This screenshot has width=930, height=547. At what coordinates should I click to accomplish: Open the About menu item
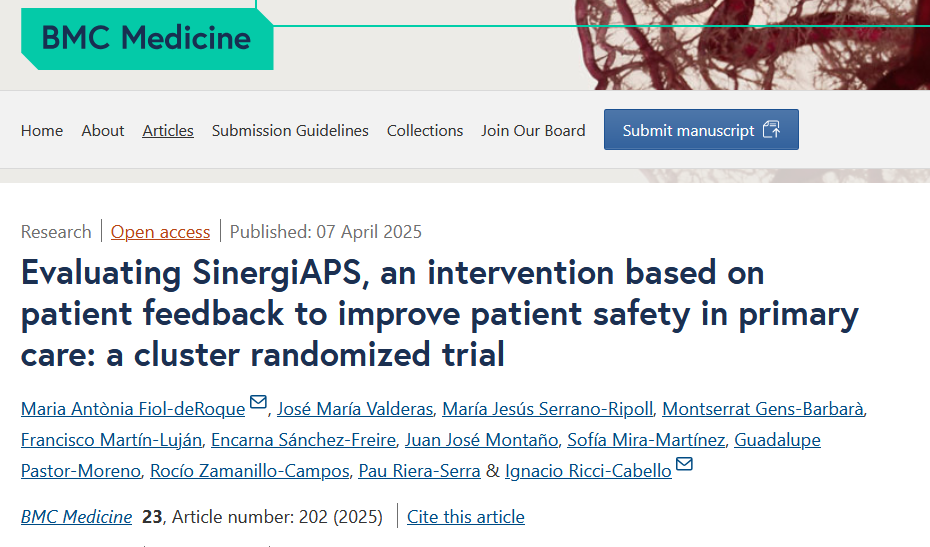(103, 130)
